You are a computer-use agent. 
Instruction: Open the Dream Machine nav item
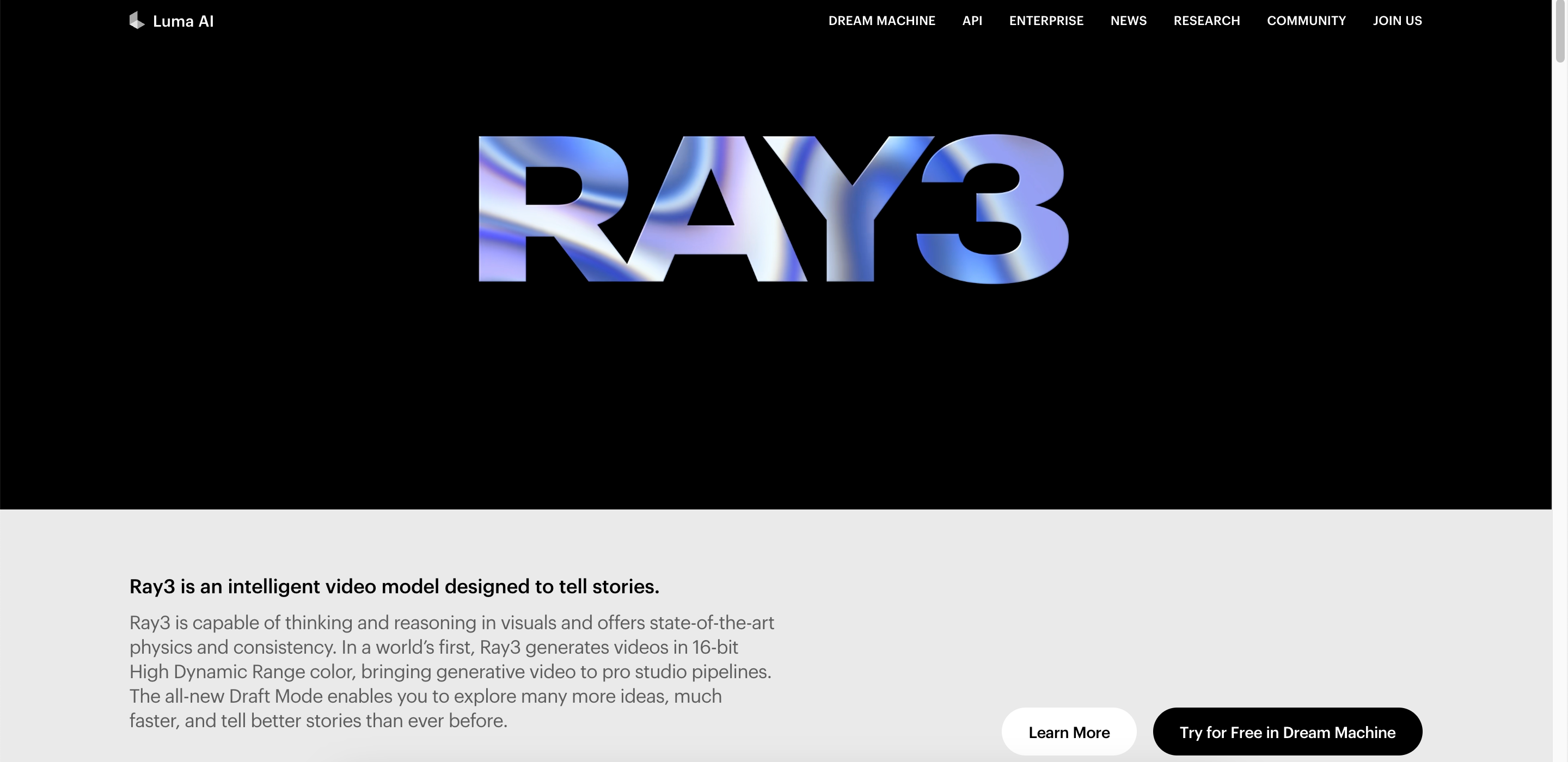881,21
